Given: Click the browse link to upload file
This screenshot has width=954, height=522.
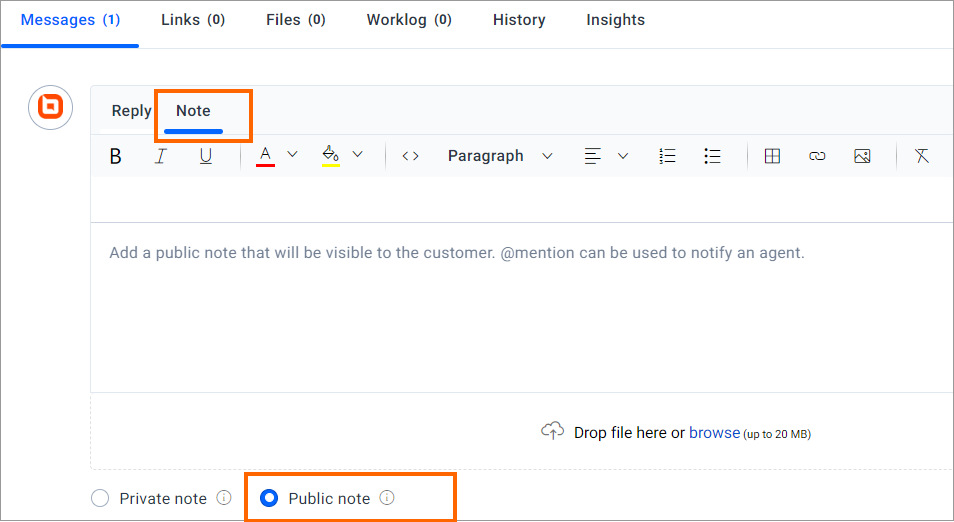Looking at the screenshot, I should pyautogui.click(x=714, y=433).
